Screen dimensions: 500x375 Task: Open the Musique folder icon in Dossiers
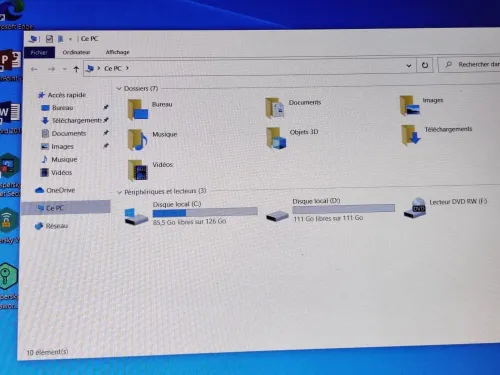pyautogui.click(x=138, y=140)
